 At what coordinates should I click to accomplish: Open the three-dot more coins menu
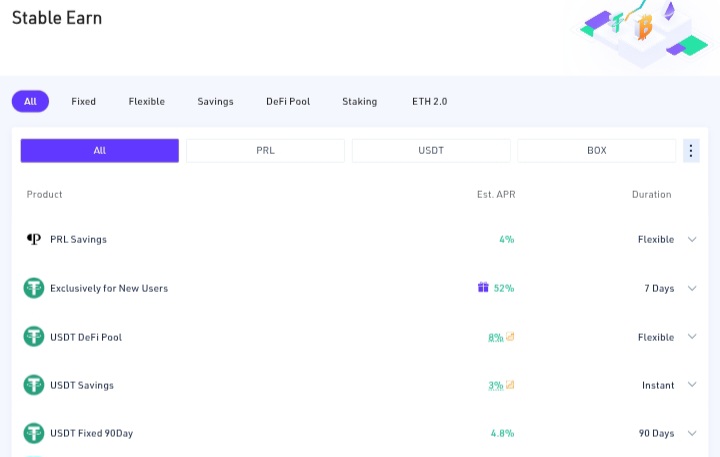point(691,151)
